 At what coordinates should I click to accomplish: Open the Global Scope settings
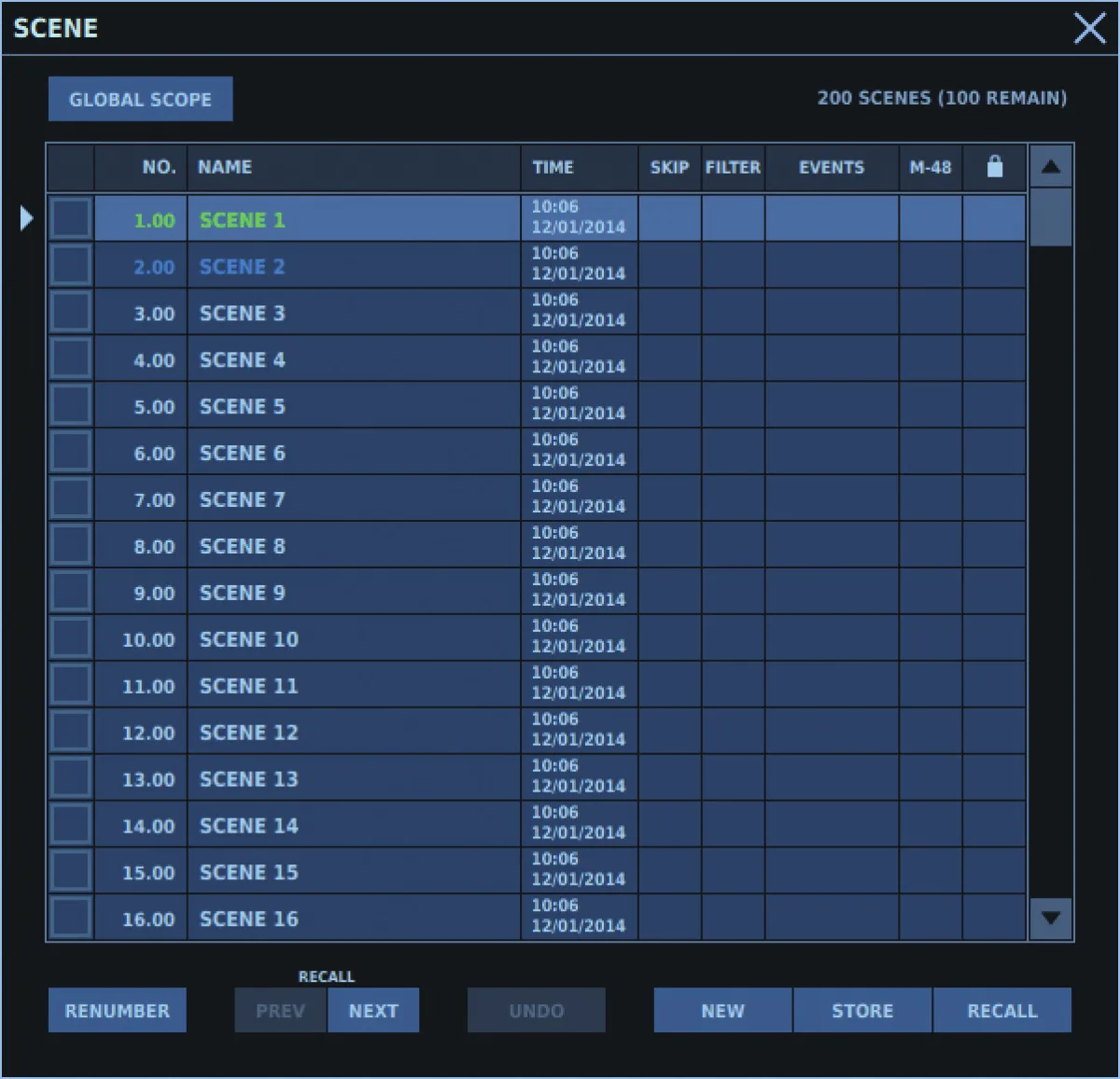coord(141,99)
